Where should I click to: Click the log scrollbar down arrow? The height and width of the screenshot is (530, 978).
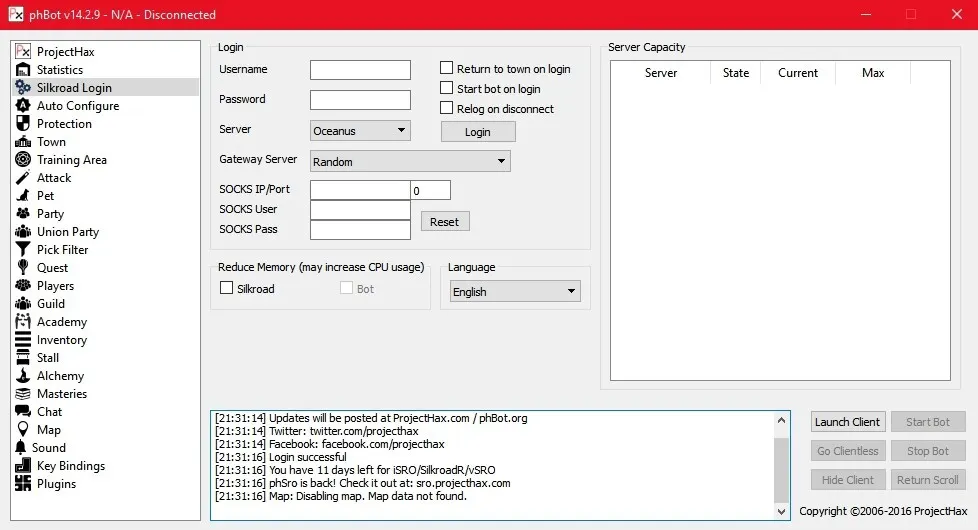pyautogui.click(x=781, y=512)
